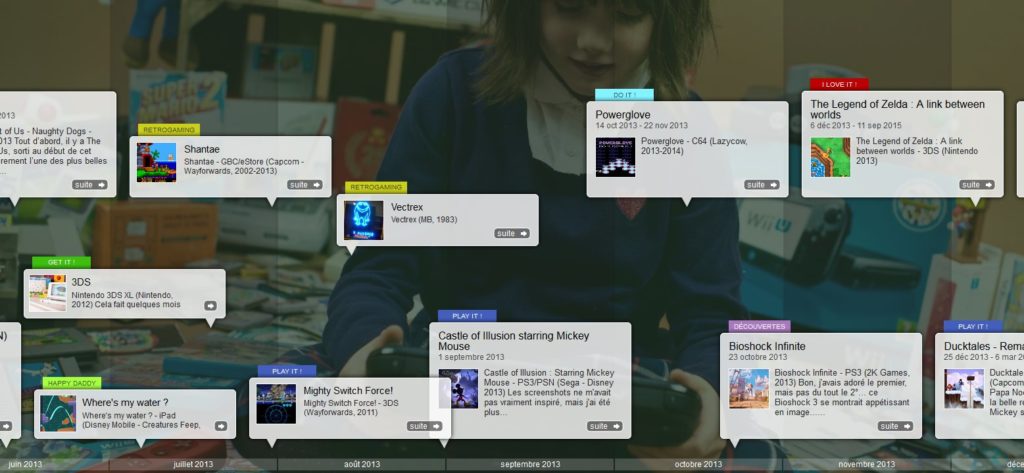The width and height of the screenshot is (1024, 473).
Task: Open the Mighty Switch Force! thumbnail
Action: [276, 404]
